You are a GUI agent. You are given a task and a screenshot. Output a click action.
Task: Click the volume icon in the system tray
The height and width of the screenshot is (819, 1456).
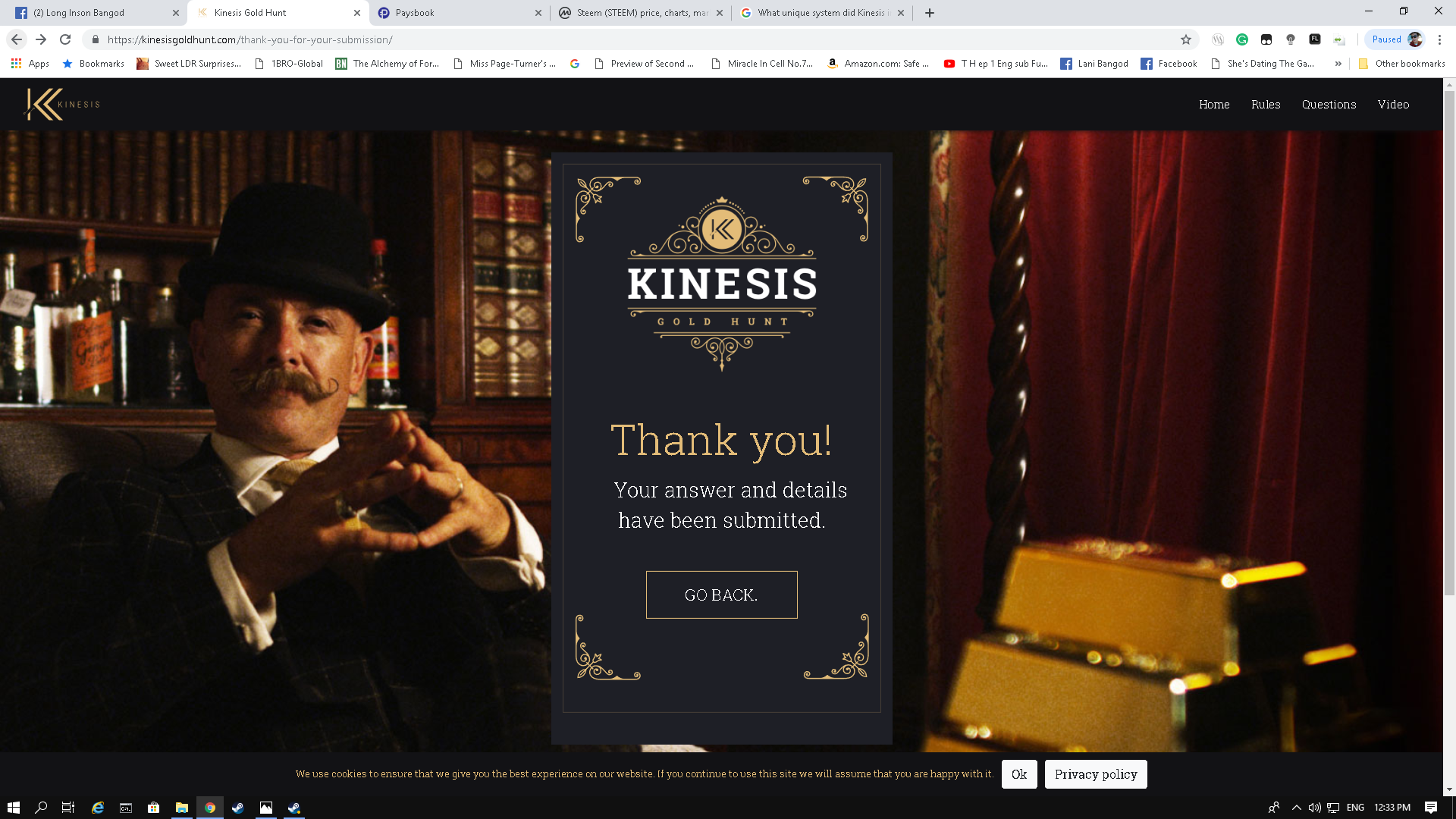tap(1314, 808)
